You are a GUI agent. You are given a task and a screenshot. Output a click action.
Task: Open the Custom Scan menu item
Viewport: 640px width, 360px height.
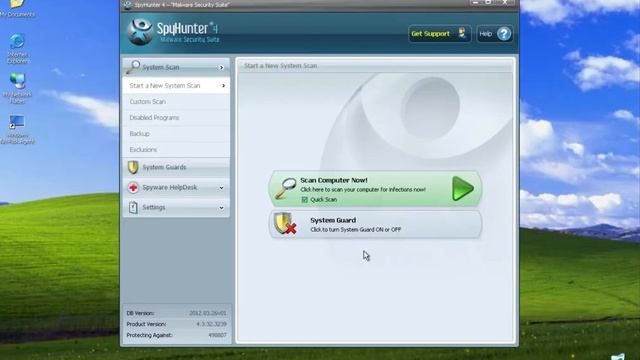[176, 102]
